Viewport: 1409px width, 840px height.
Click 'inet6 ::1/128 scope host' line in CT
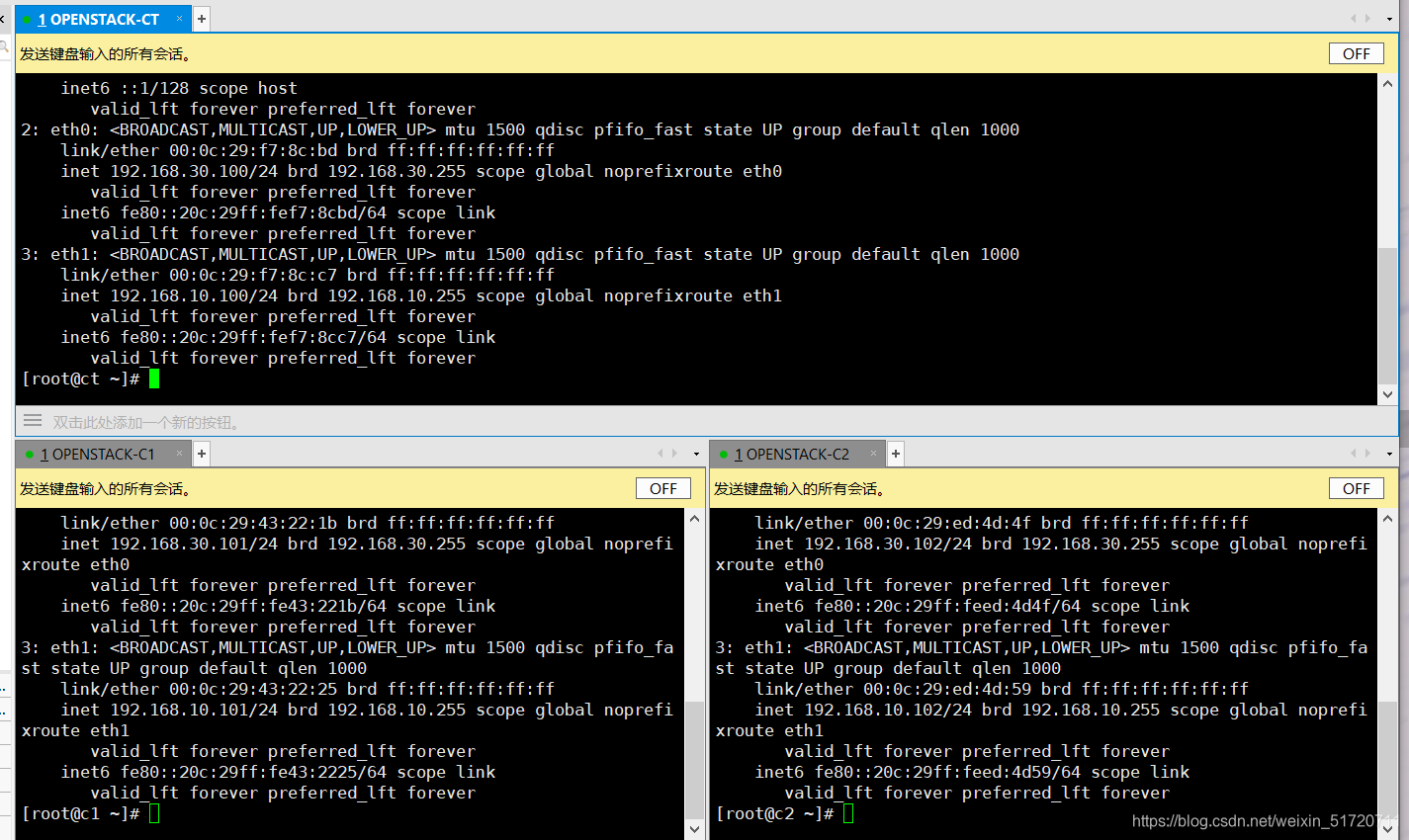pyautogui.click(x=179, y=88)
